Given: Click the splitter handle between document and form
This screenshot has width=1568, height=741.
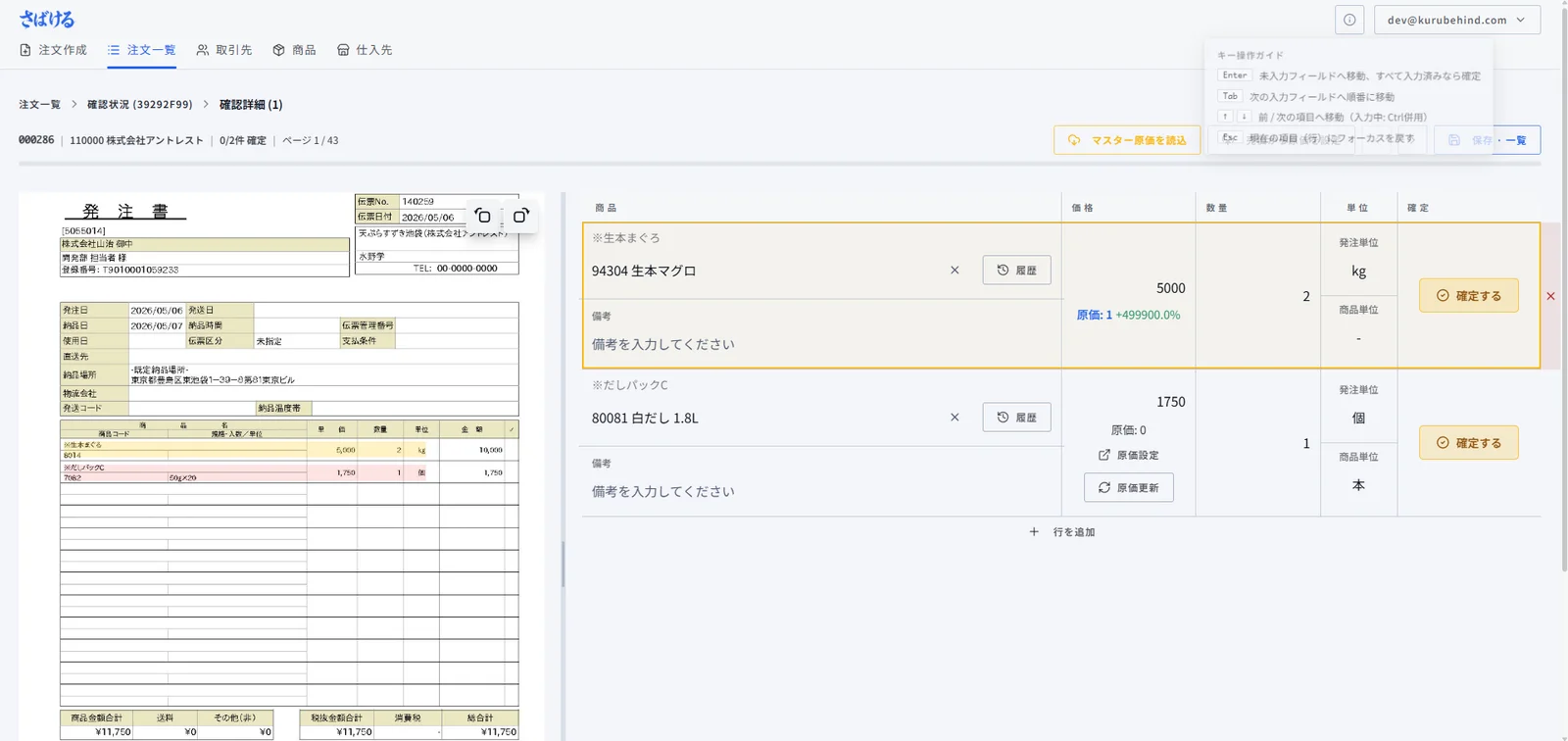Looking at the screenshot, I should click(x=563, y=564).
